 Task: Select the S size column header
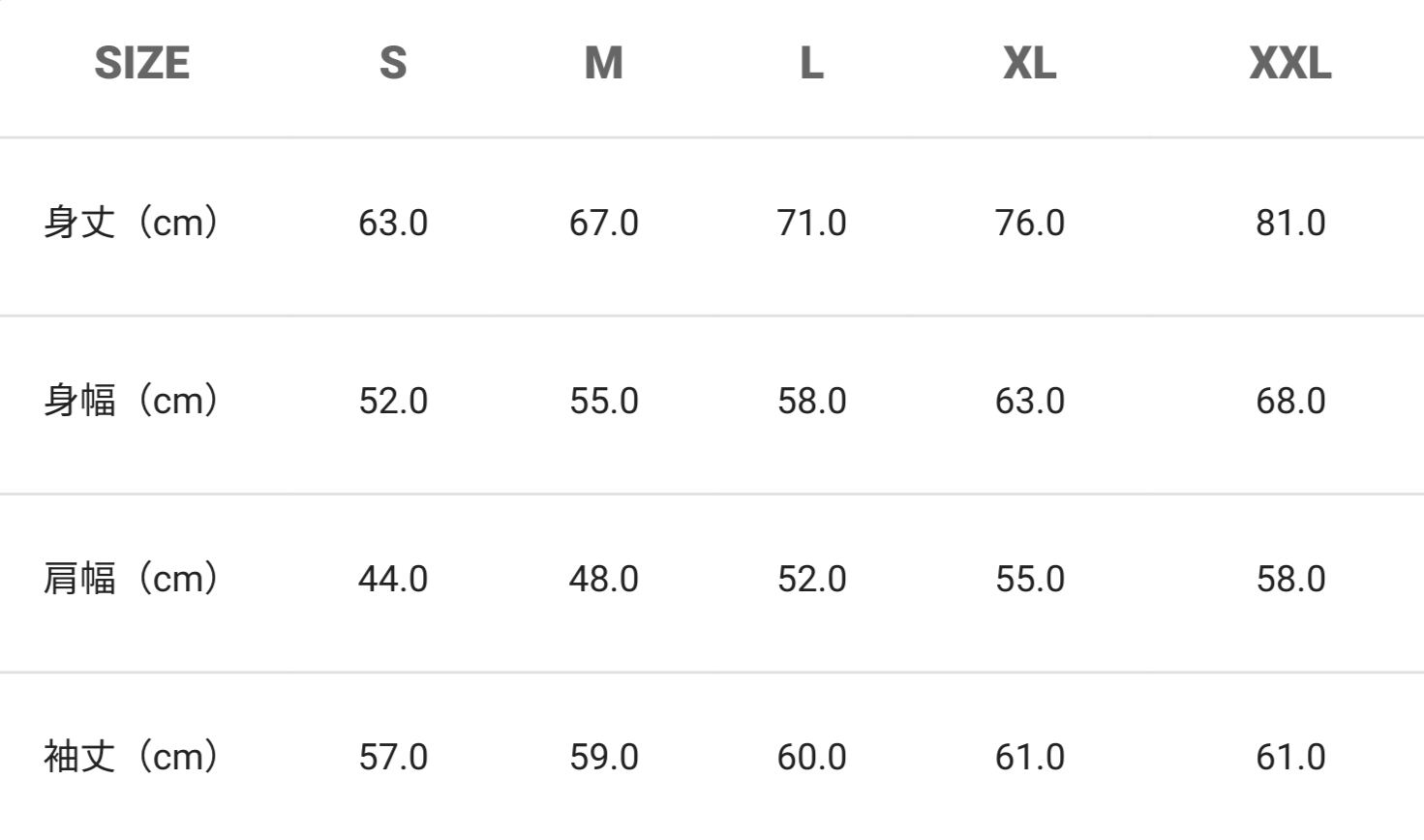[x=392, y=64]
